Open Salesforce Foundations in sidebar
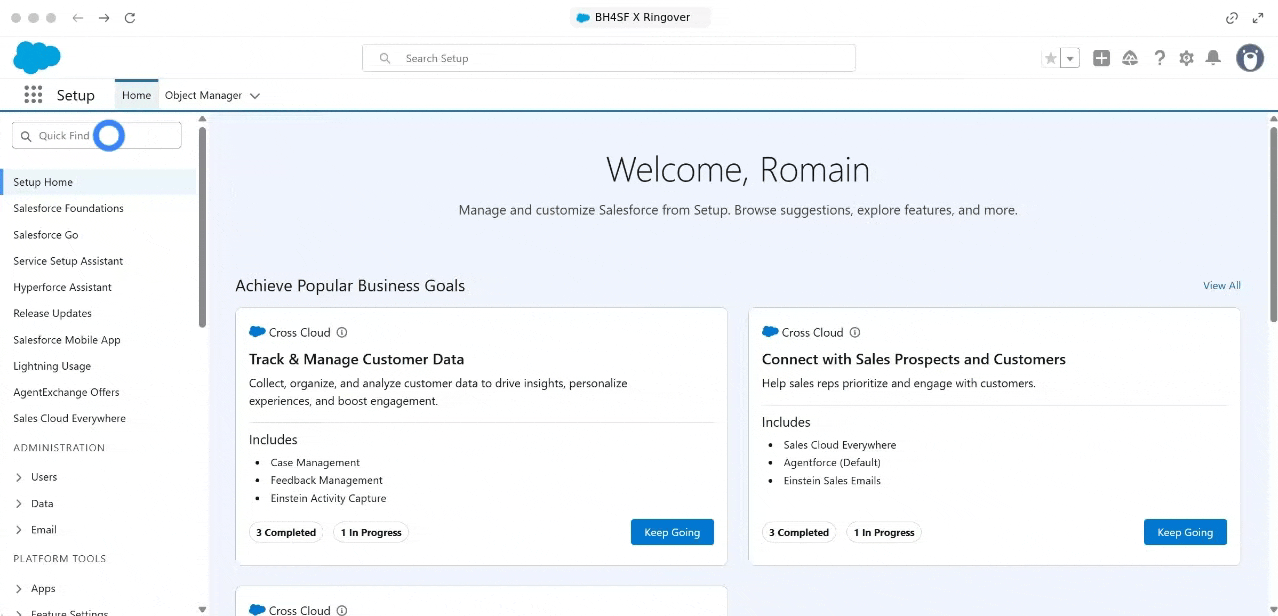Image resolution: width=1278 pixels, height=616 pixels. click(68, 208)
